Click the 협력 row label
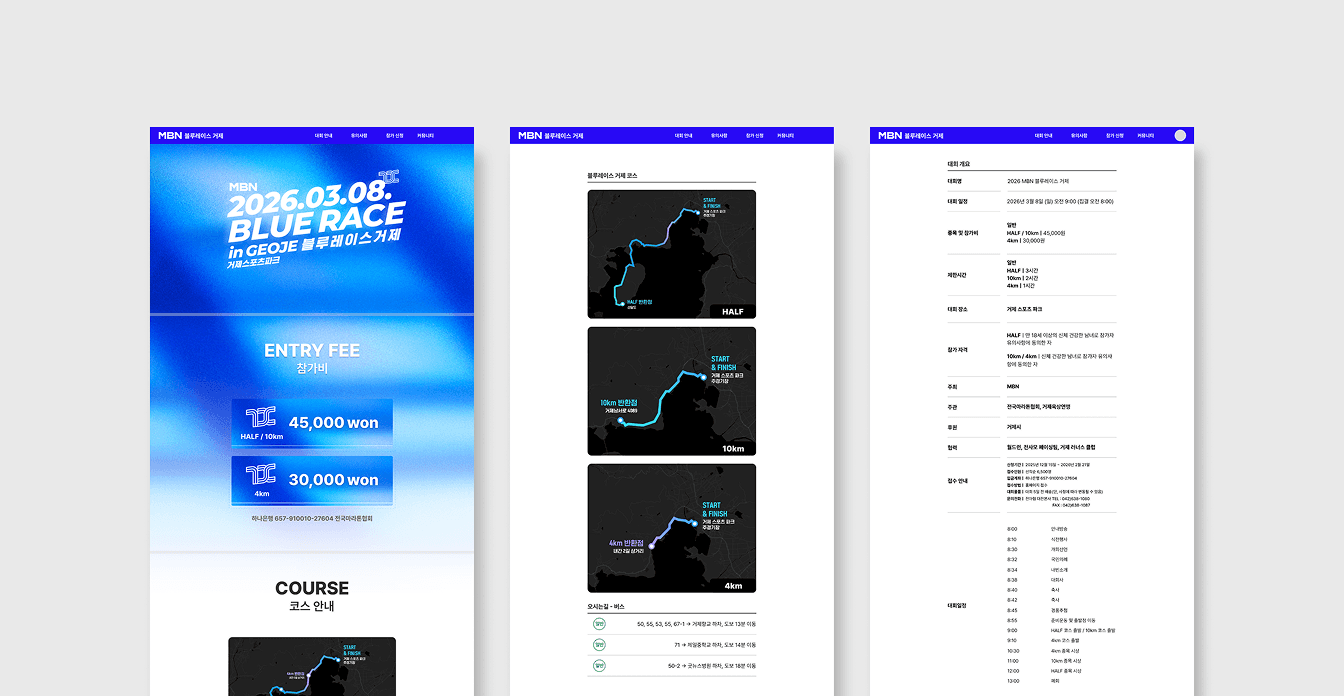Viewport: 1344px width, 696px height. (953, 447)
